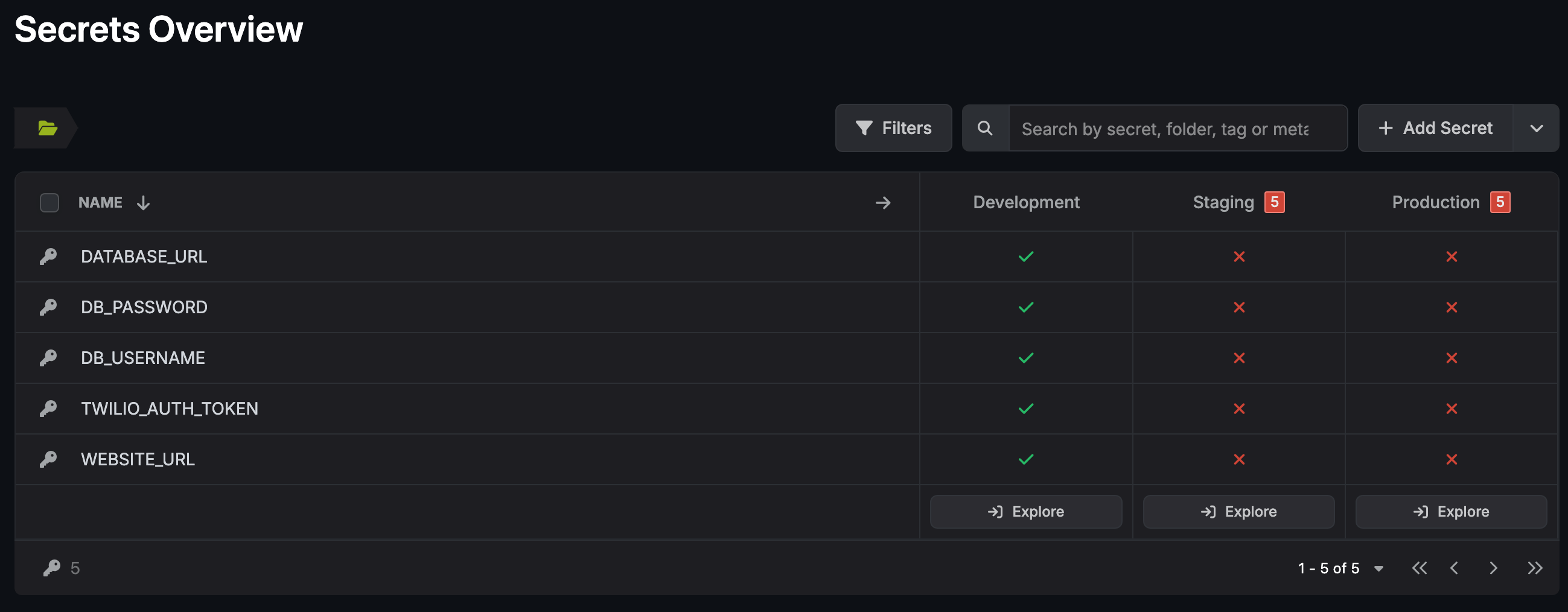Click the red X for WEBSITE_URL Staging
The width and height of the screenshot is (1568, 612).
pos(1238,459)
